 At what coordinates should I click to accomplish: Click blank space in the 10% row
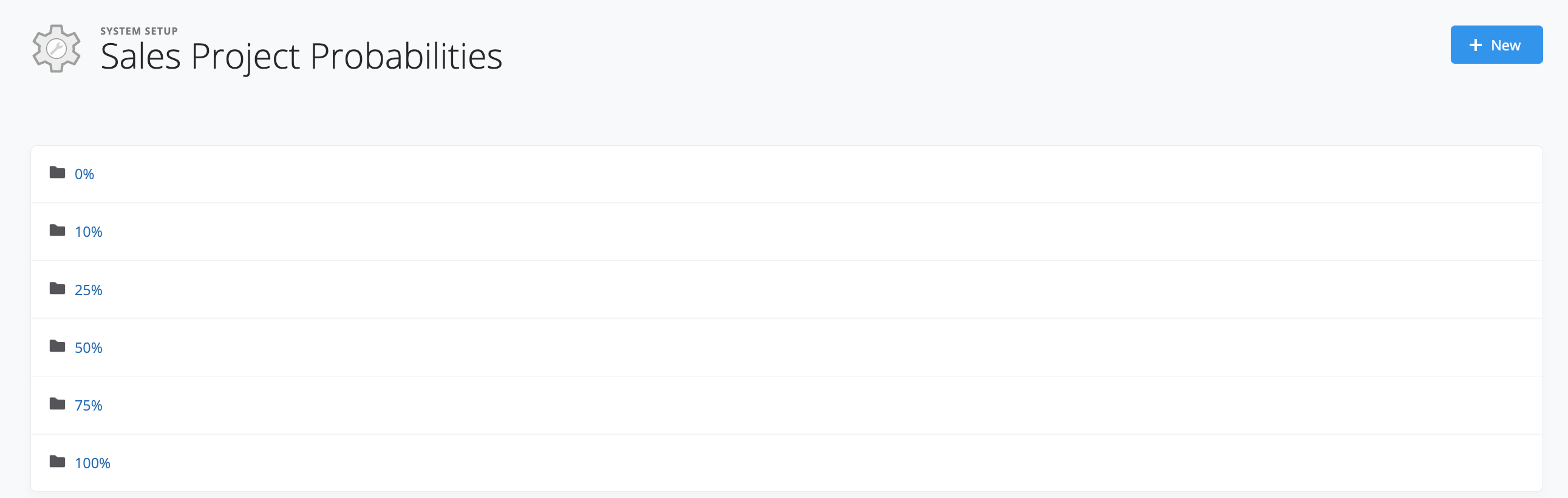(791, 232)
